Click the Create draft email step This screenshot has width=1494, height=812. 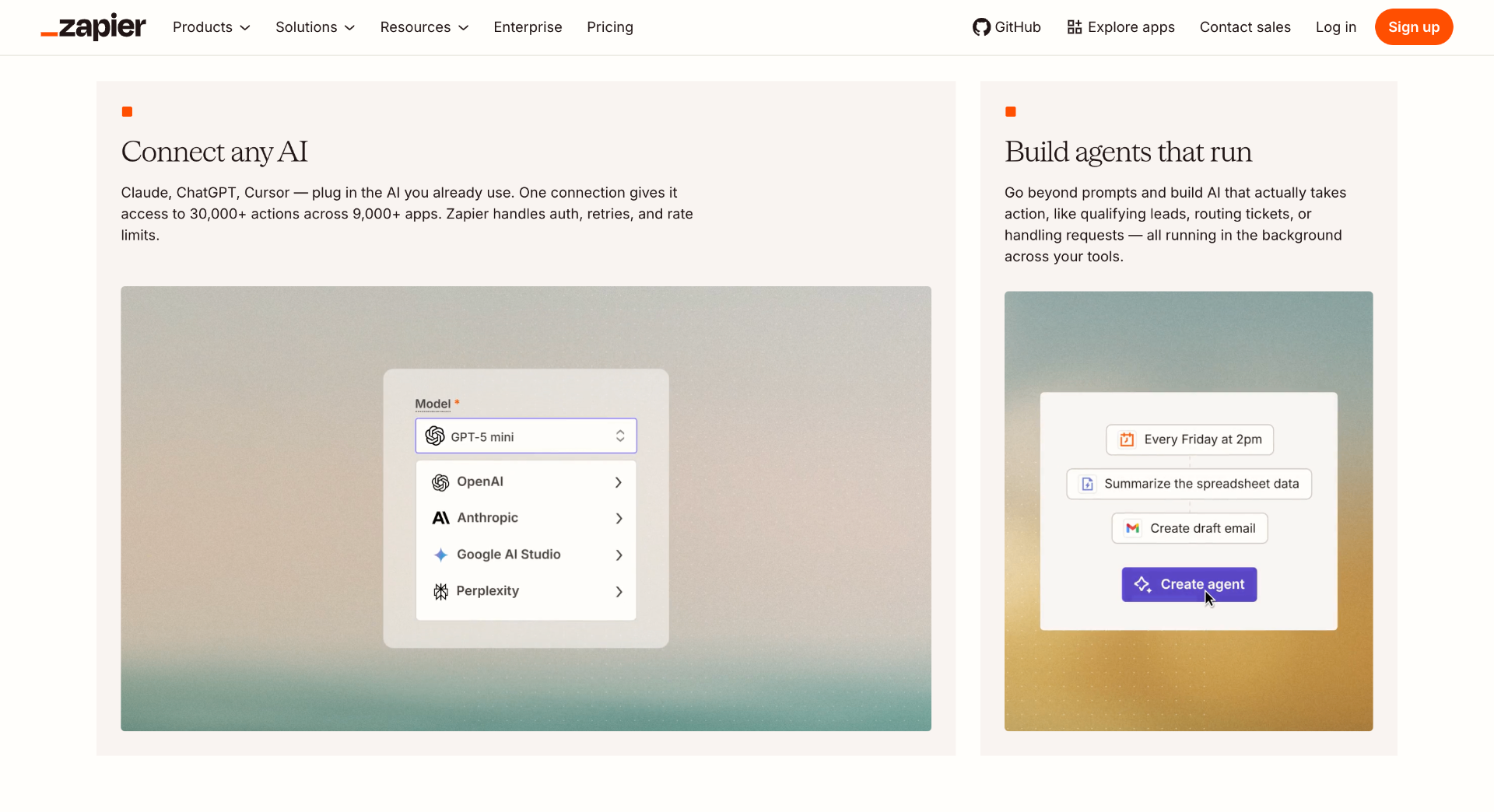[1190, 528]
